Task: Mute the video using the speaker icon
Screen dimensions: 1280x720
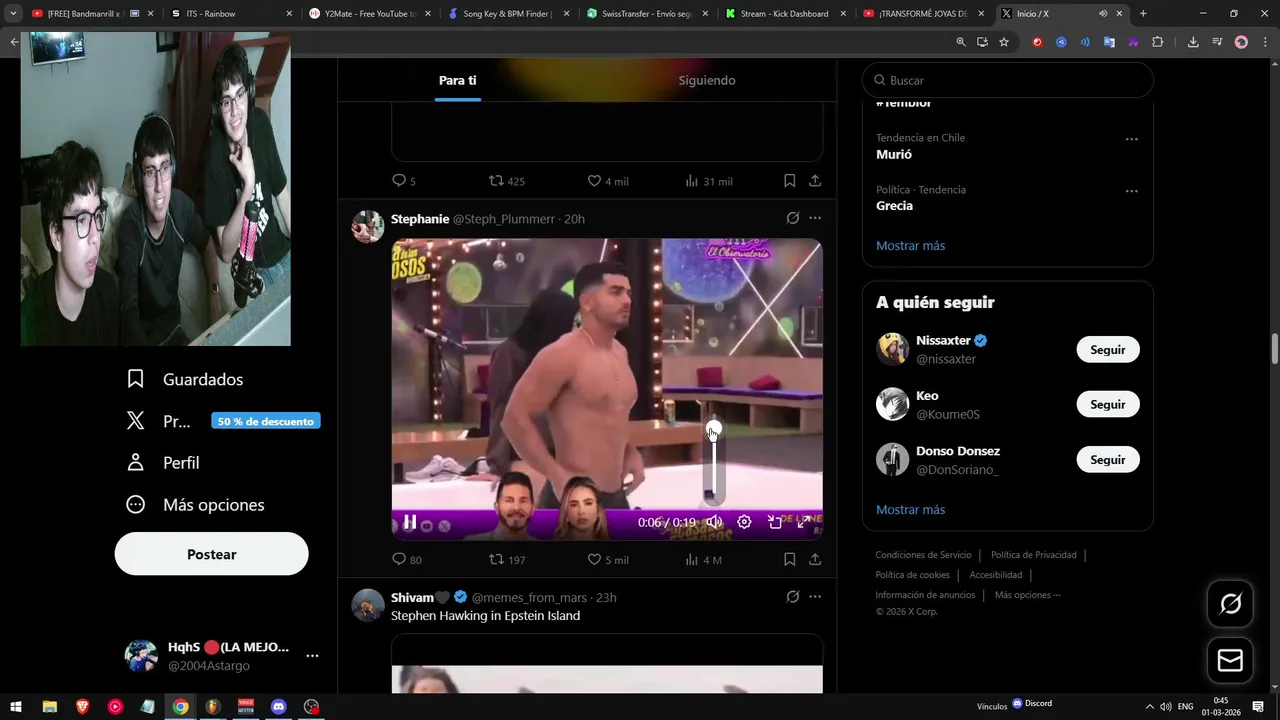Action: click(x=714, y=522)
